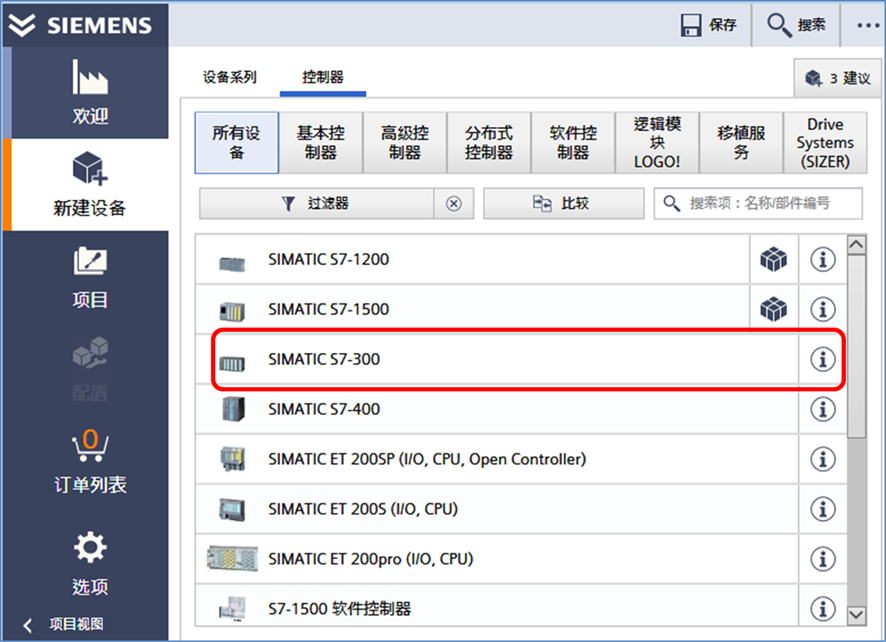This screenshot has width=886, height=642.
Task: Click the 比较 compare button
Action: [563, 203]
